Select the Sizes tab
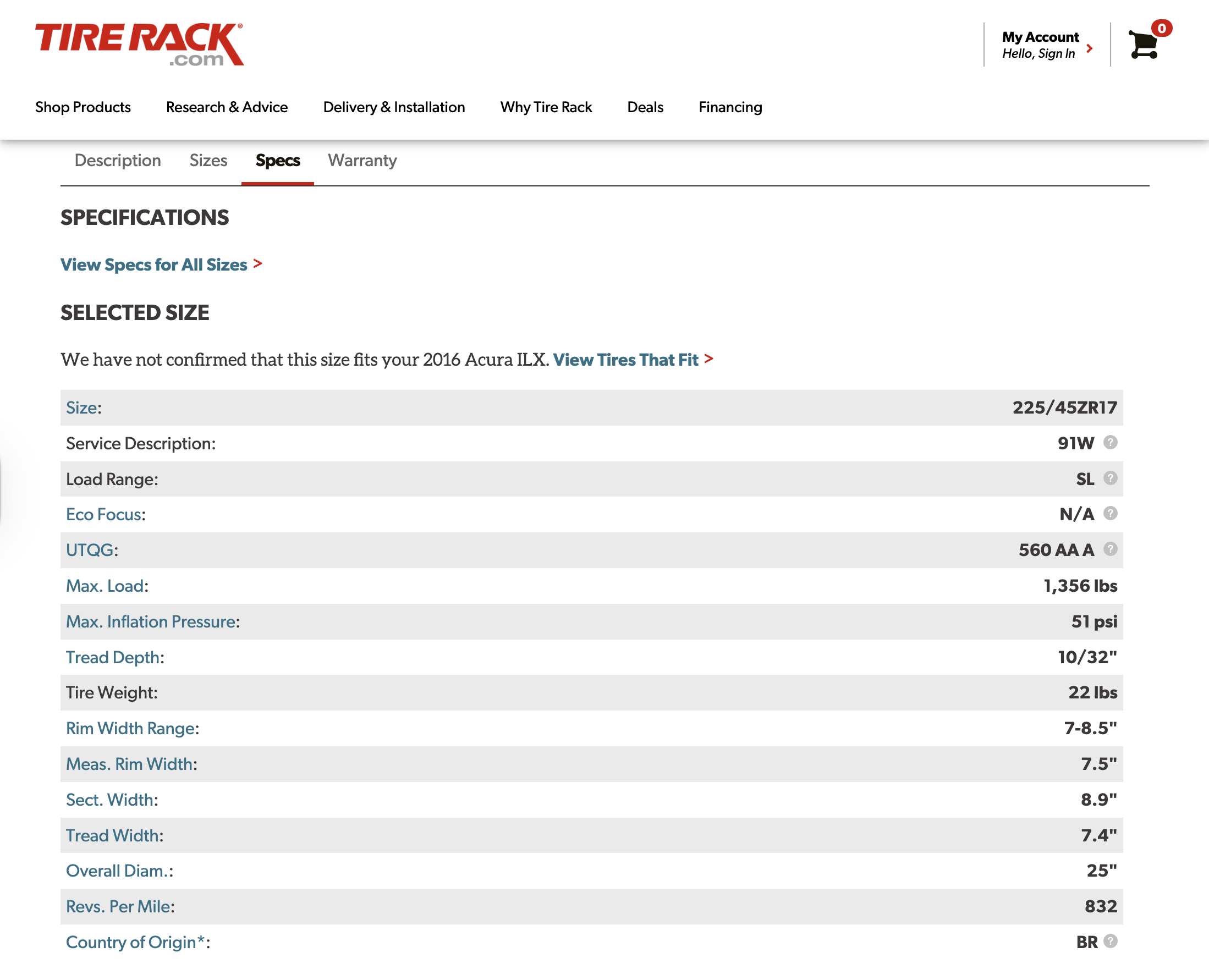 pos(208,161)
